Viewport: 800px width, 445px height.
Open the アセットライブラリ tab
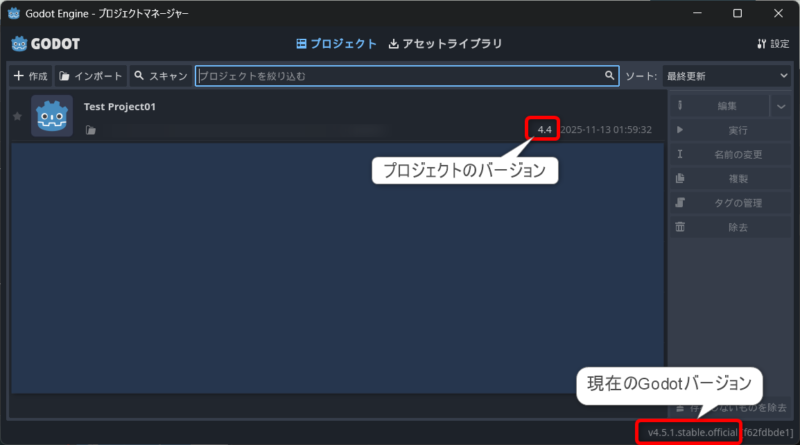click(x=445, y=44)
